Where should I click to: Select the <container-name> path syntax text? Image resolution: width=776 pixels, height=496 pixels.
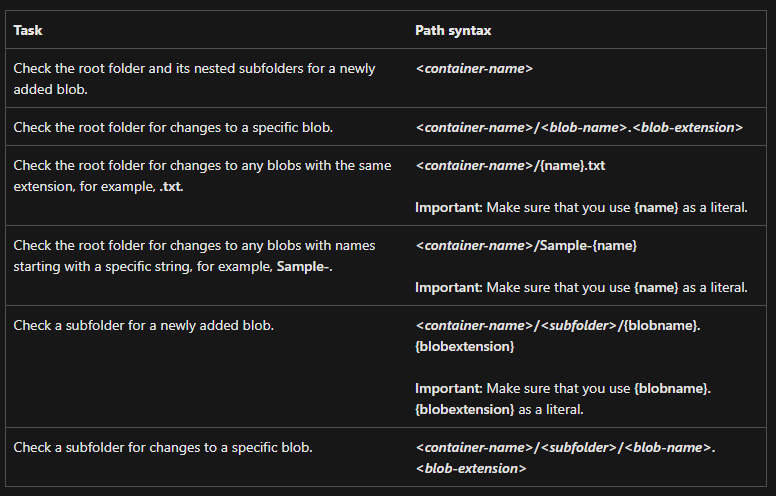coord(474,68)
